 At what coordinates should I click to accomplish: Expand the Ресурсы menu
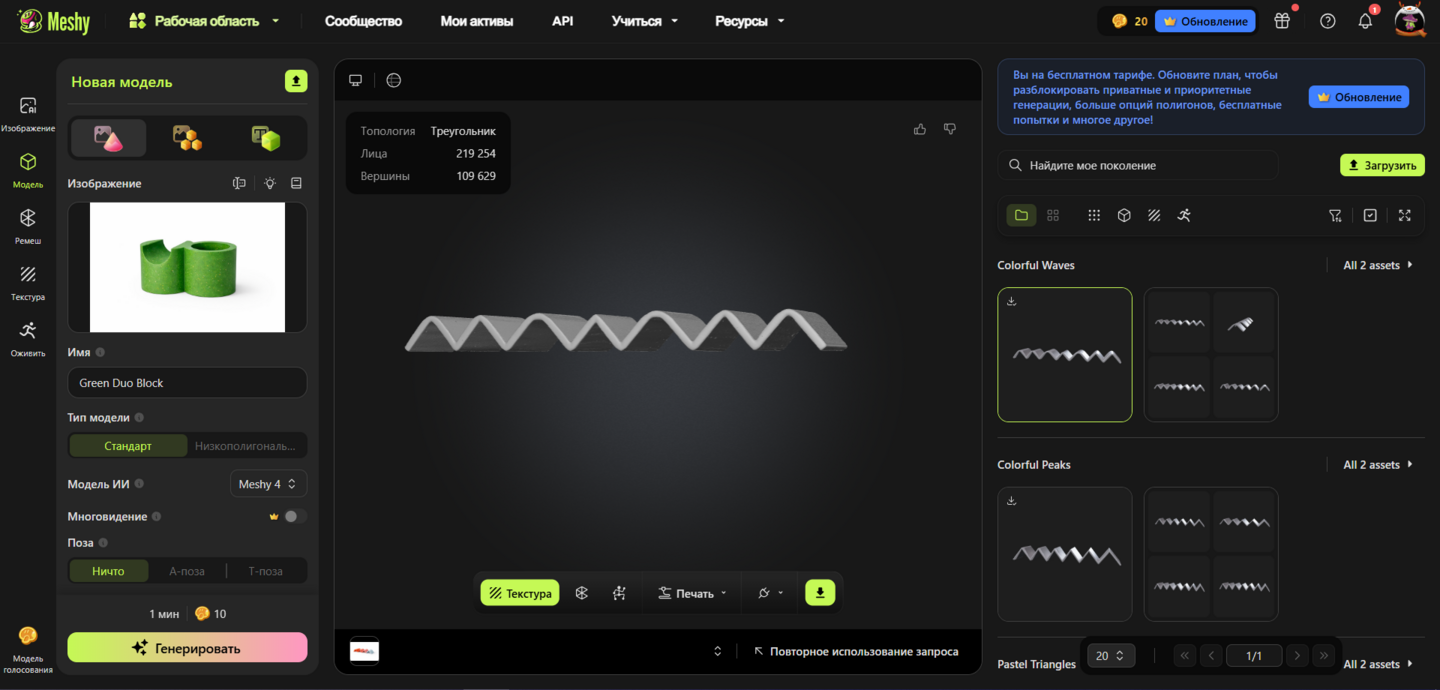750,21
